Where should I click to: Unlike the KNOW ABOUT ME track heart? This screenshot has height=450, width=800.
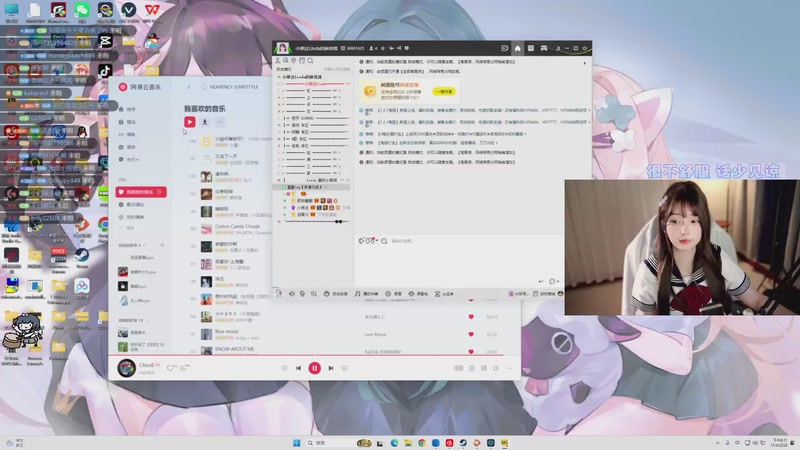[471, 352]
